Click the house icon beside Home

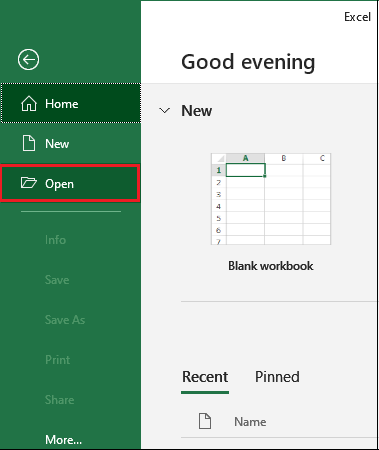click(29, 104)
